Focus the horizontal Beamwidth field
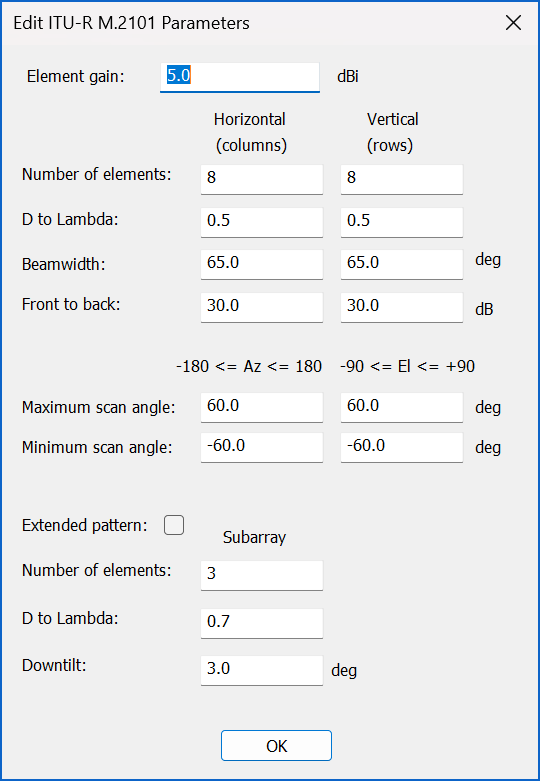This screenshot has width=540, height=781. coord(262,264)
